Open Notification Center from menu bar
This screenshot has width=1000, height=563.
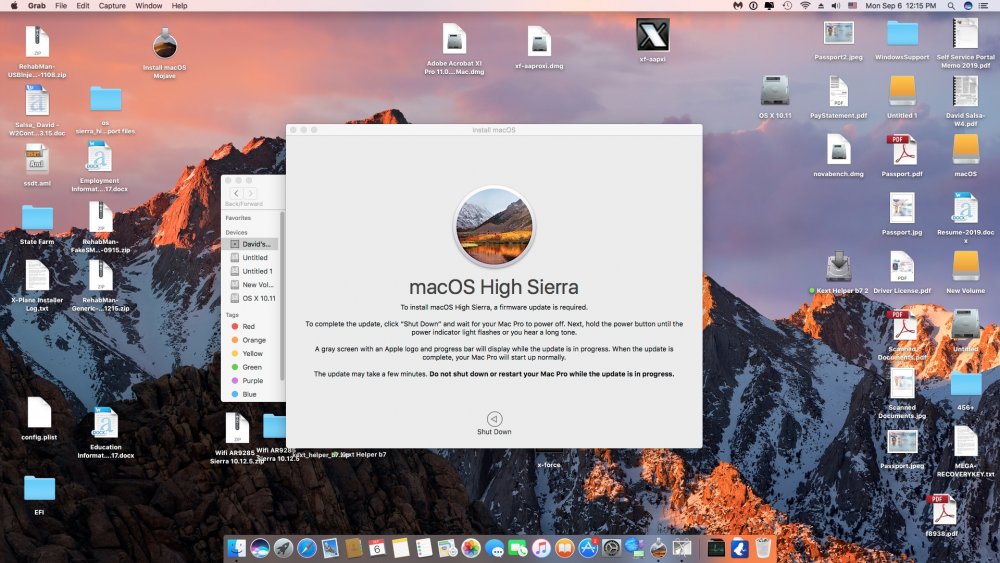[x=985, y=6]
